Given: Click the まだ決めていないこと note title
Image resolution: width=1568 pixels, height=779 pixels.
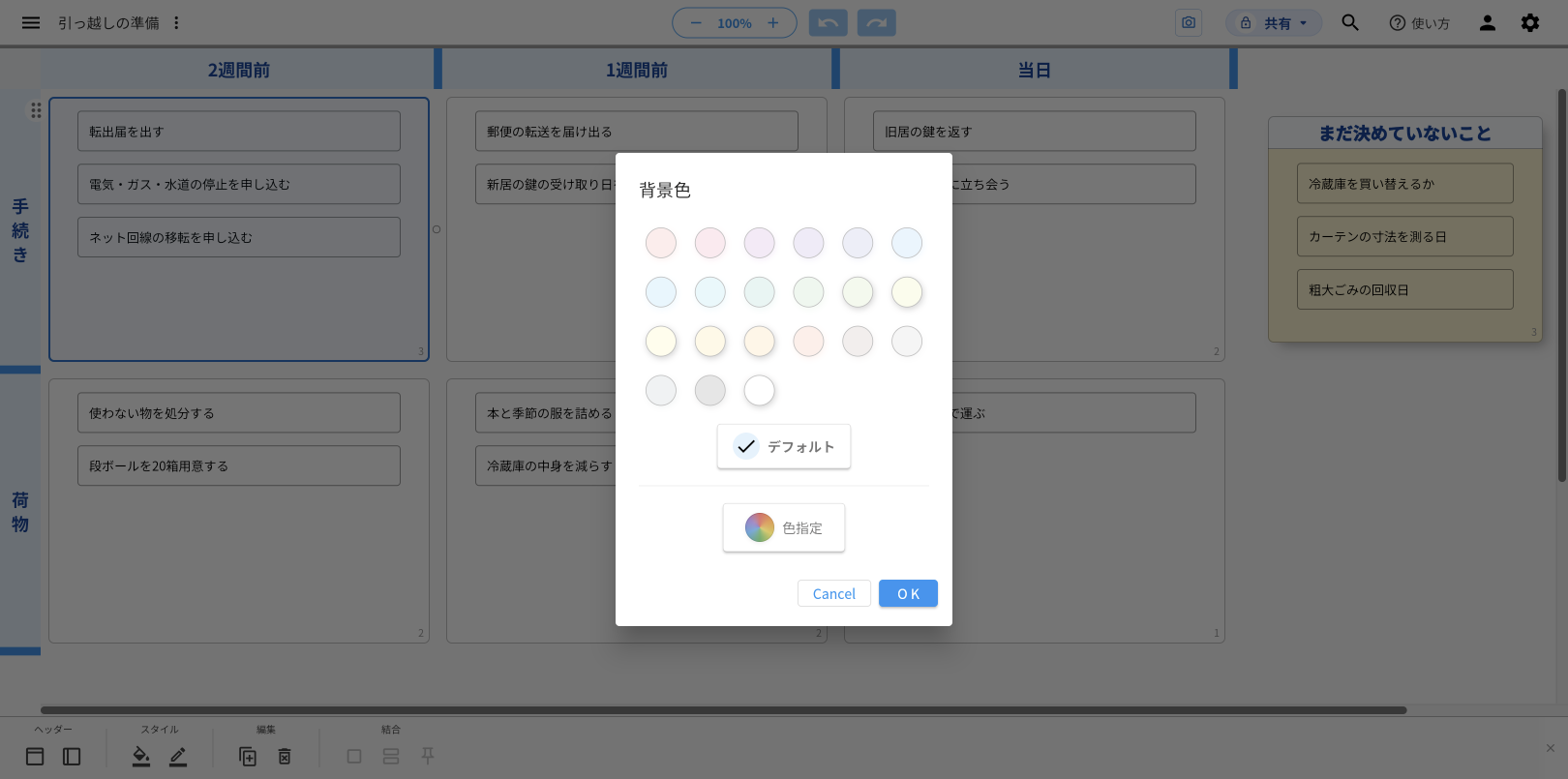Looking at the screenshot, I should [x=1405, y=134].
